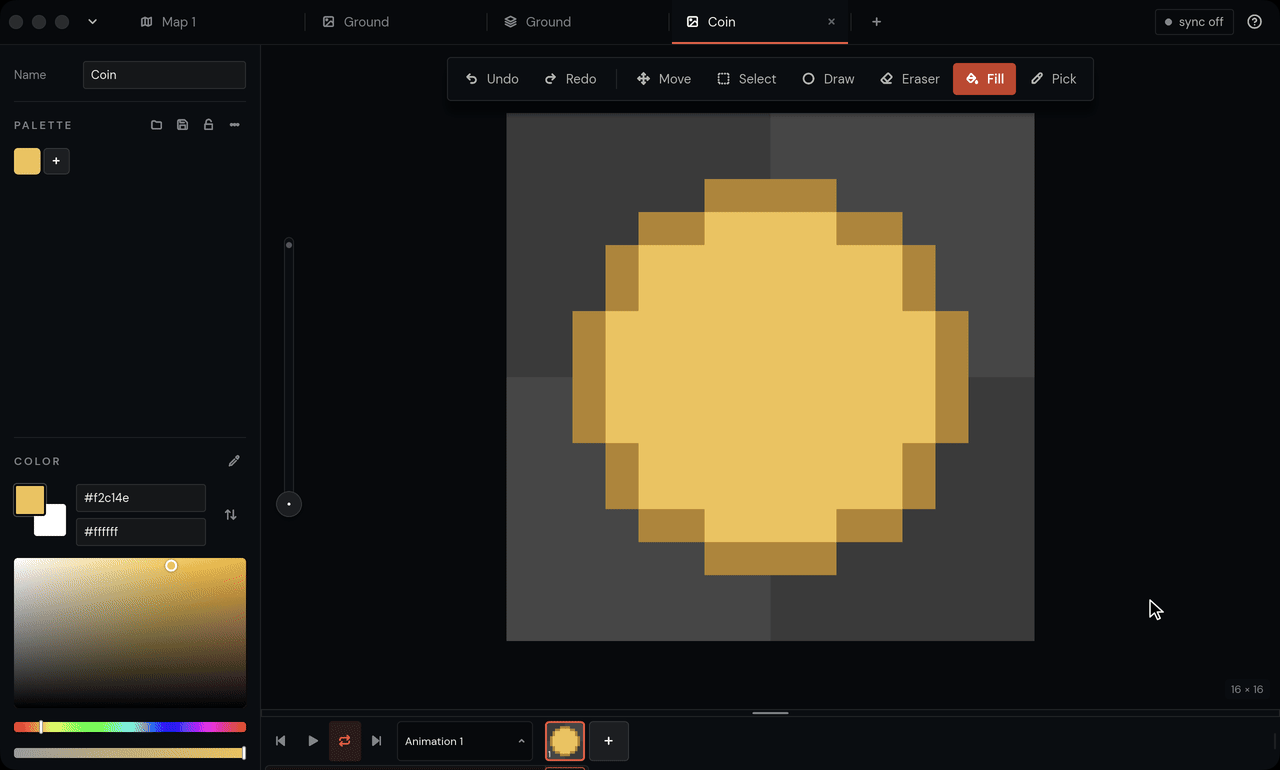This screenshot has height=770, width=1280.
Task: Expand the window title dropdown chevron
Action: coord(92,22)
